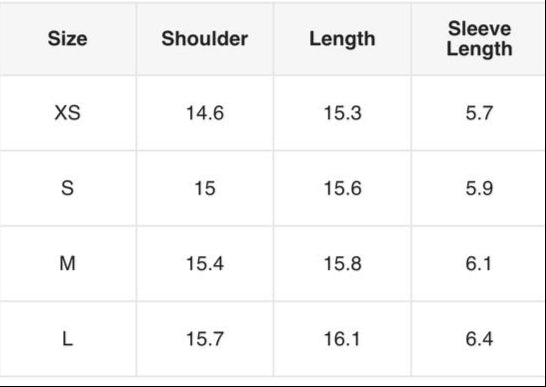Click the Length column header
The width and height of the screenshot is (546, 387).
(342, 39)
